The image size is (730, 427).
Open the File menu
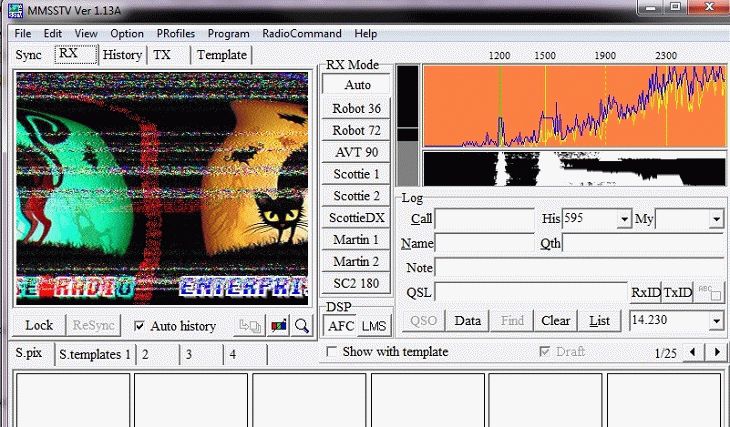pos(22,34)
